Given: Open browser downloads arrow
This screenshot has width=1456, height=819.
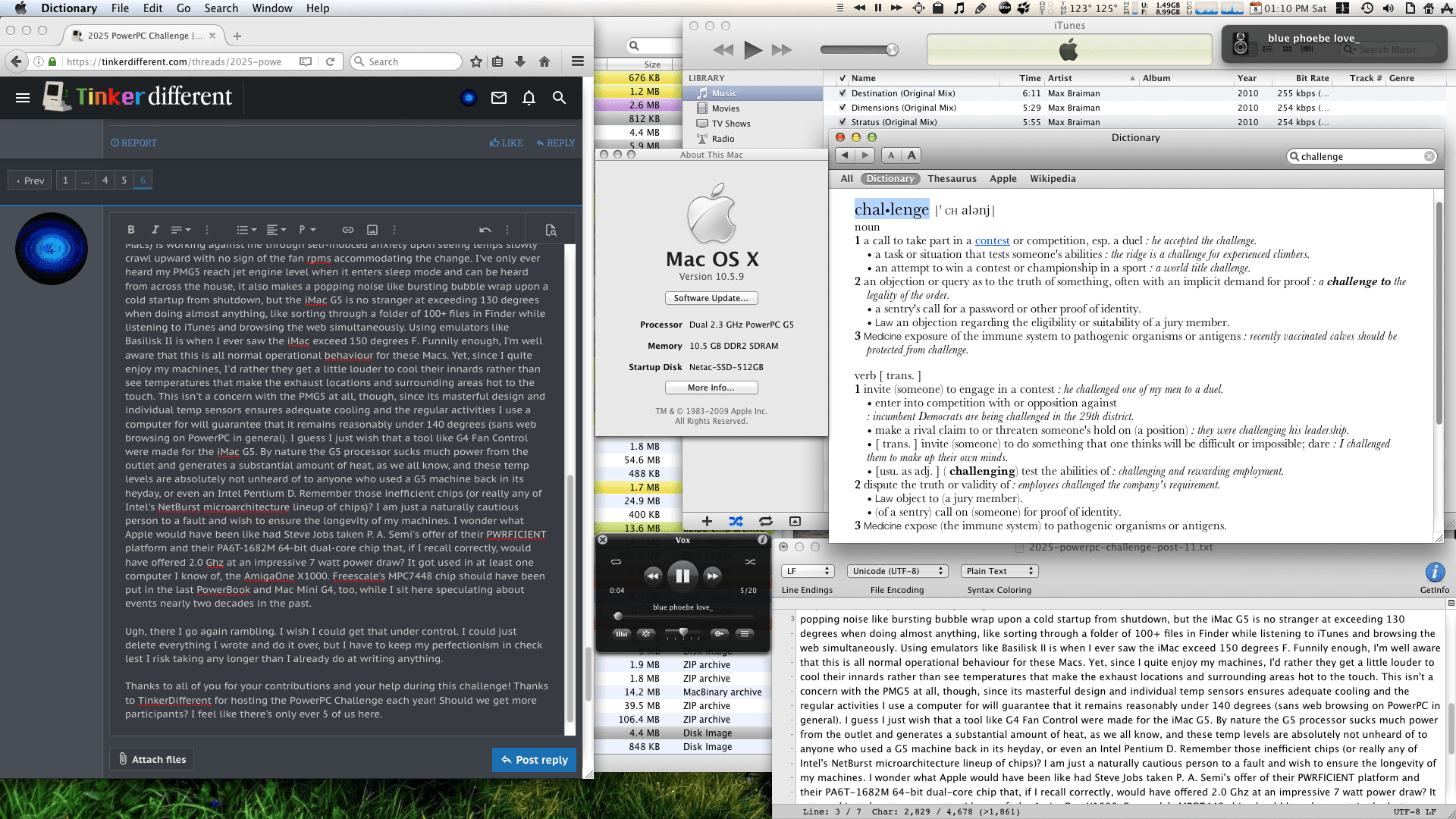Looking at the screenshot, I should pos(520,61).
